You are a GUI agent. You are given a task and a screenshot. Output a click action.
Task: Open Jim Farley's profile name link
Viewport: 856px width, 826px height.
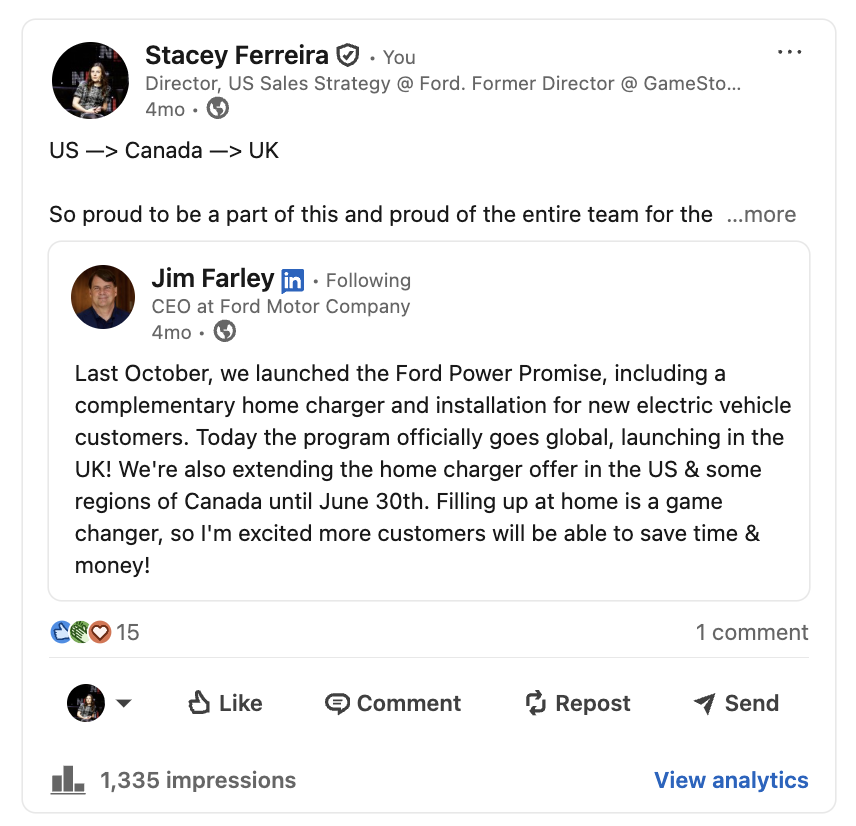[212, 278]
